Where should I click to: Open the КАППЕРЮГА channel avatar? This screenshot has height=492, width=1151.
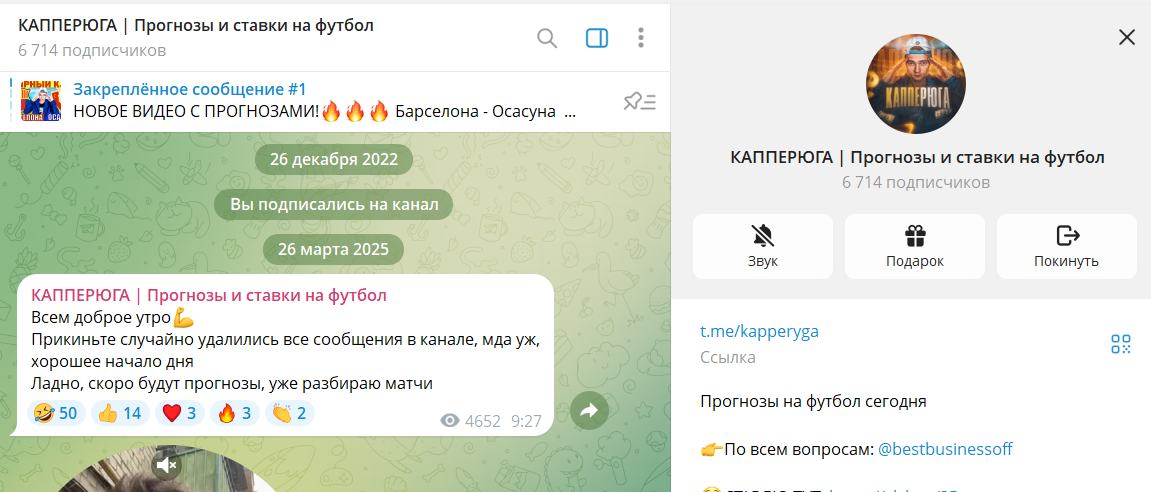click(916, 83)
